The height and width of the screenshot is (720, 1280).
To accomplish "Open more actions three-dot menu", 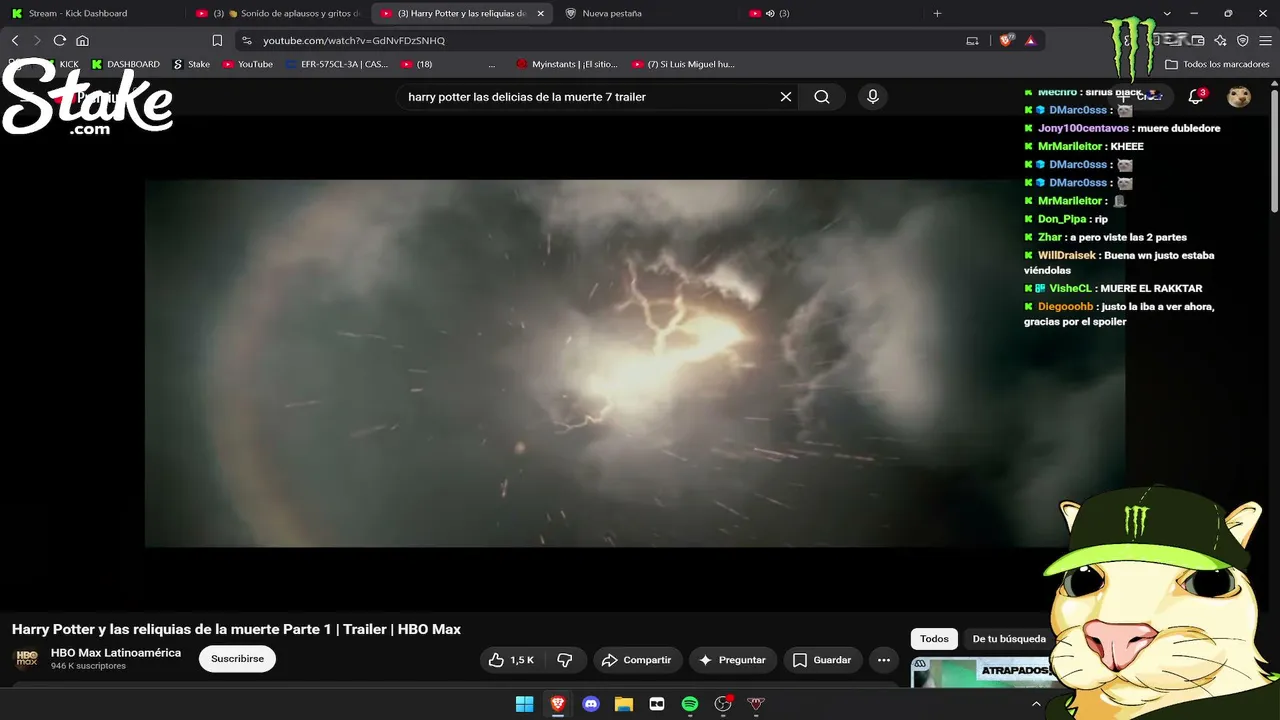I will click(883, 660).
